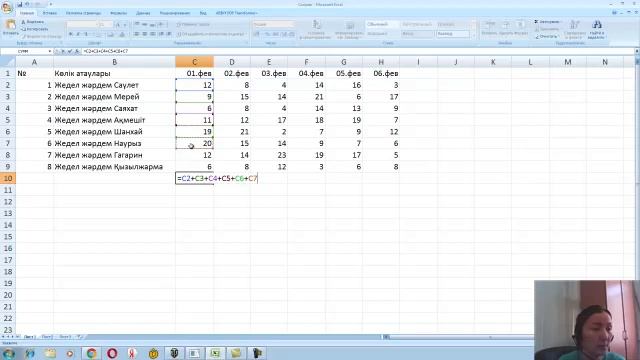Click column H header
640x360 pixels.
(x=381, y=62)
